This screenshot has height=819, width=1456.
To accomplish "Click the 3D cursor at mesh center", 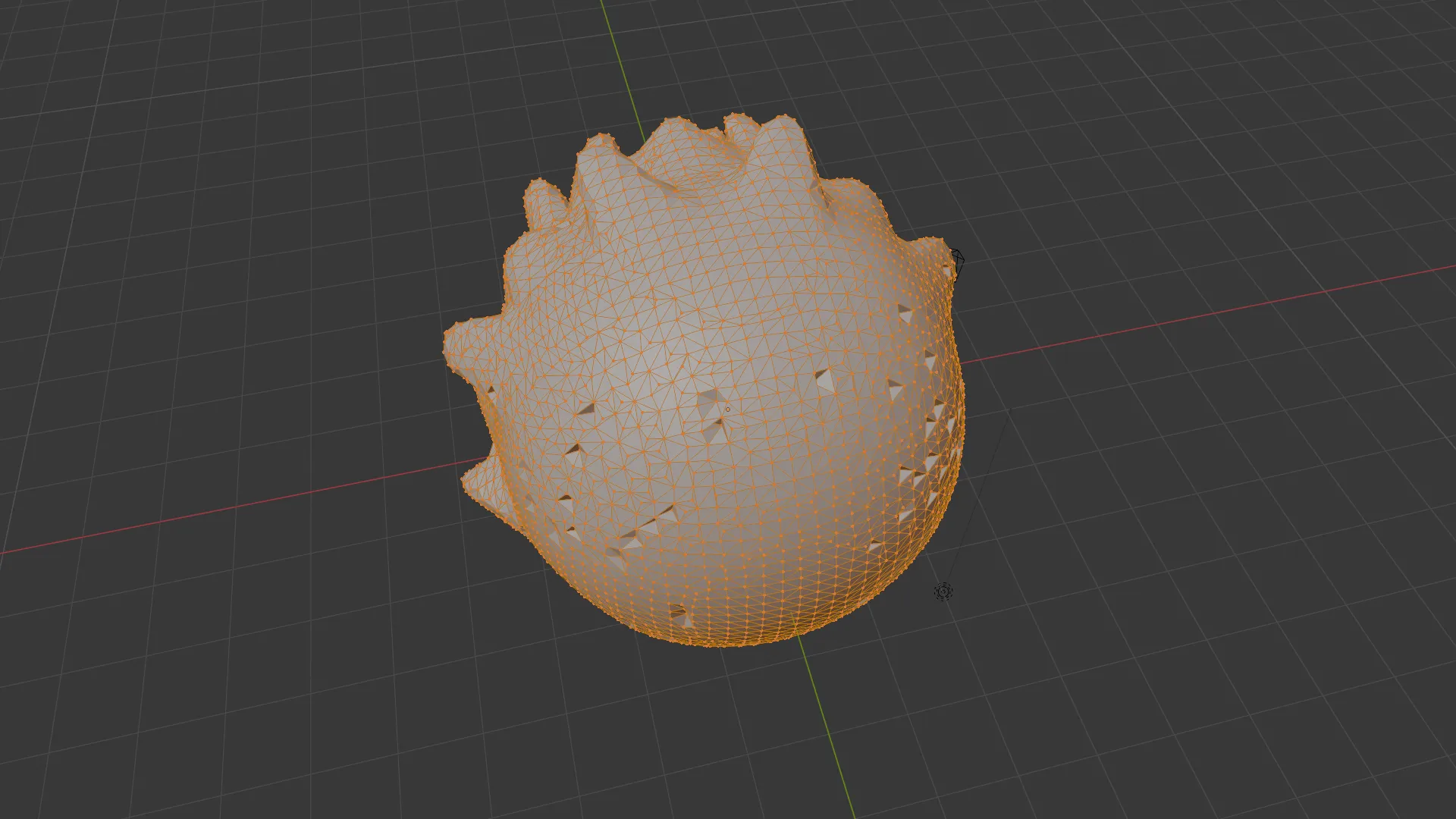I will (x=727, y=409).
